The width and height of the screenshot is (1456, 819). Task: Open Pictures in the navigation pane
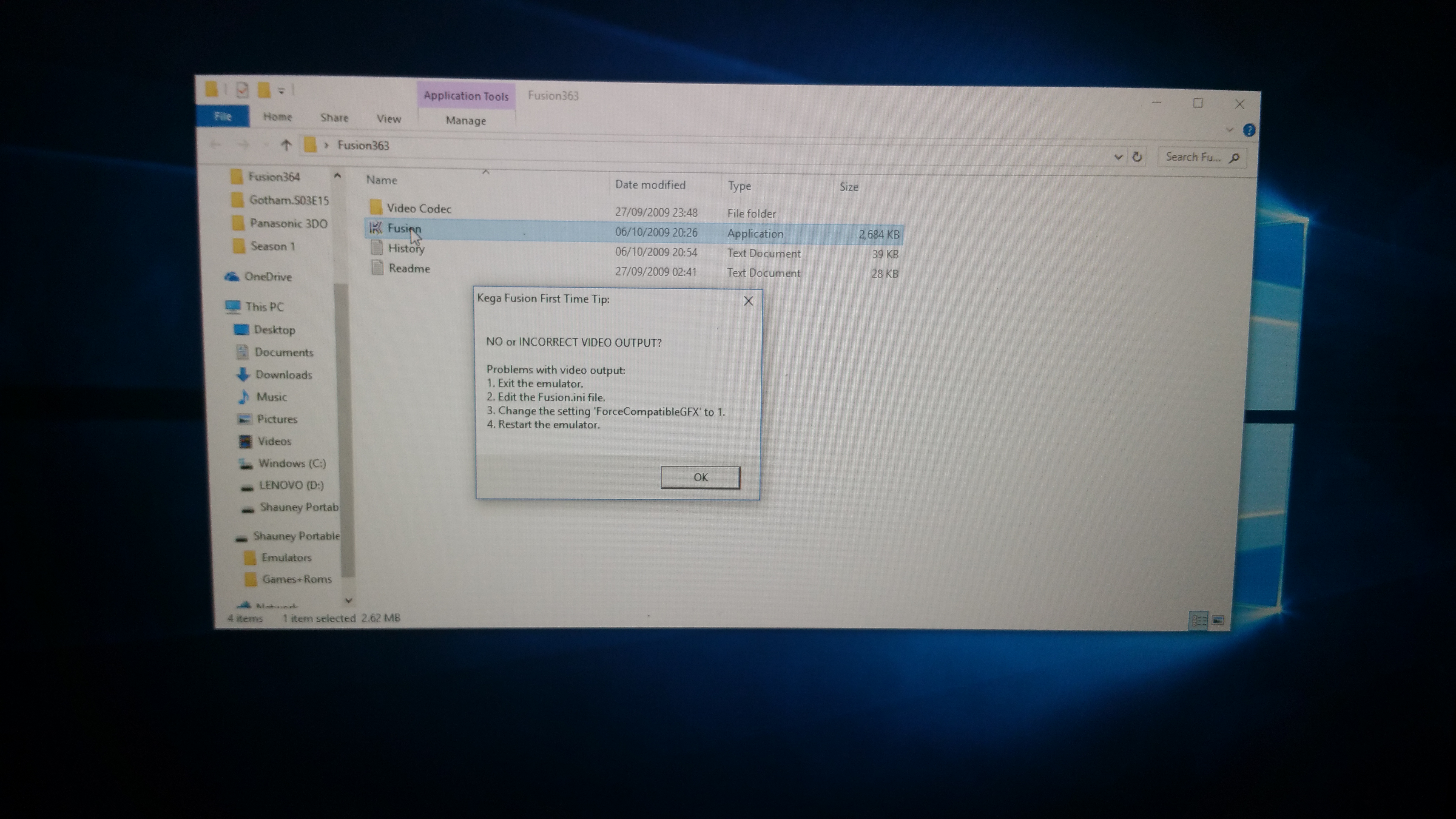pyautogui.click(x=277, y=419)
